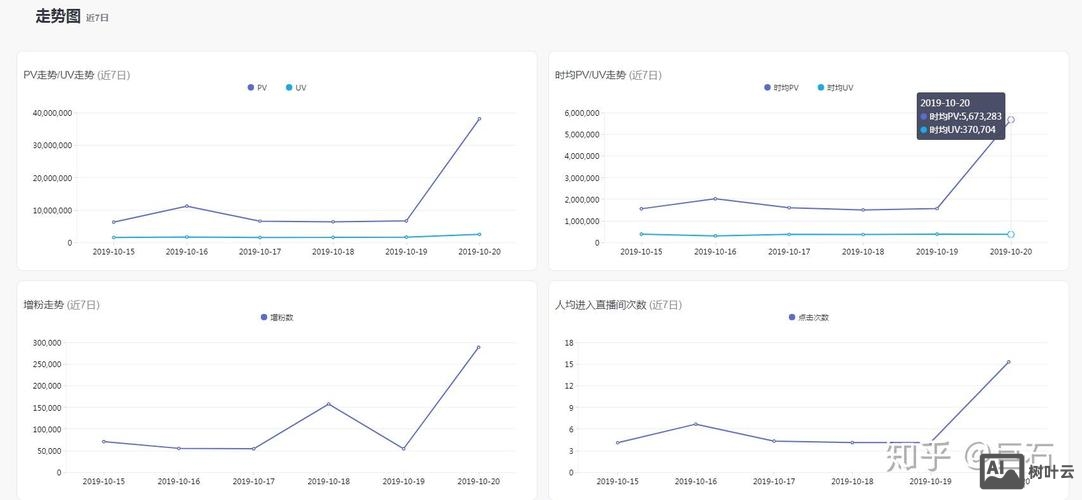Click the 走势图 page heading
Image resolution: width=1082 pixels, height=500 pixels.
point(57,16)
